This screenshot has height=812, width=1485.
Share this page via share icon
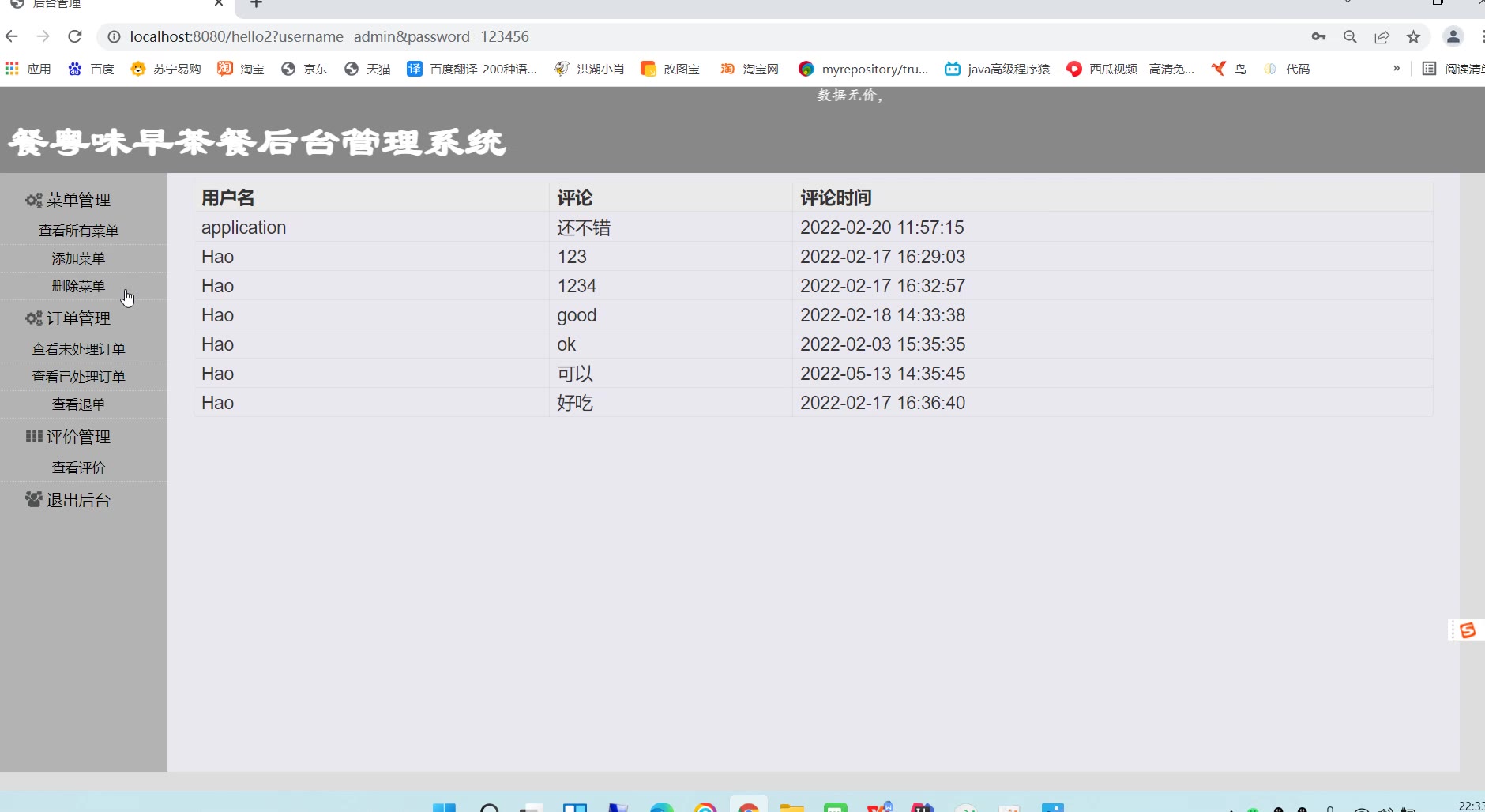(x=1382, y=36)
